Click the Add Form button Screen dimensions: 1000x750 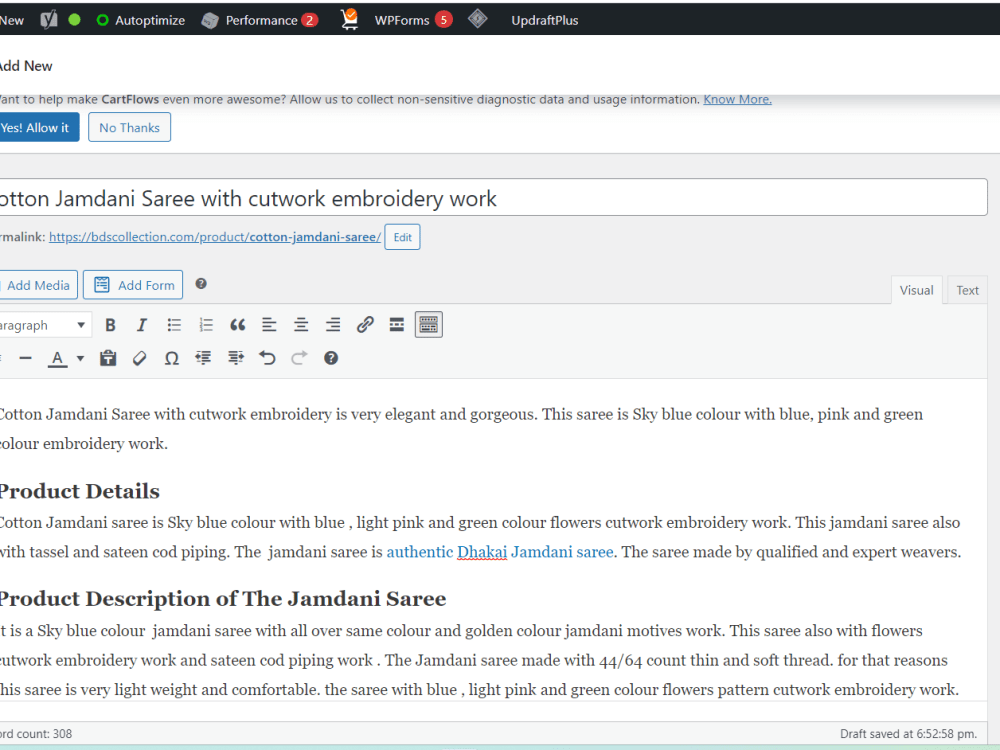pyautogui.click(x=133, y=285)
